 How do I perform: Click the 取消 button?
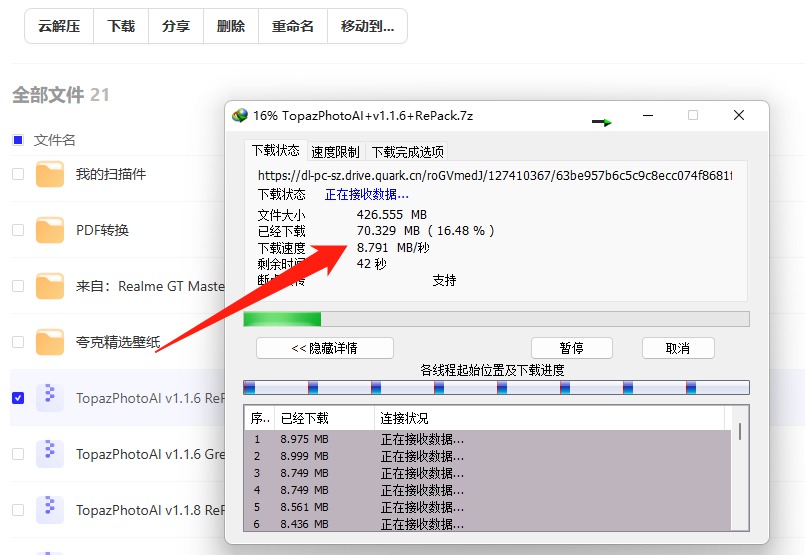[678, 348]
